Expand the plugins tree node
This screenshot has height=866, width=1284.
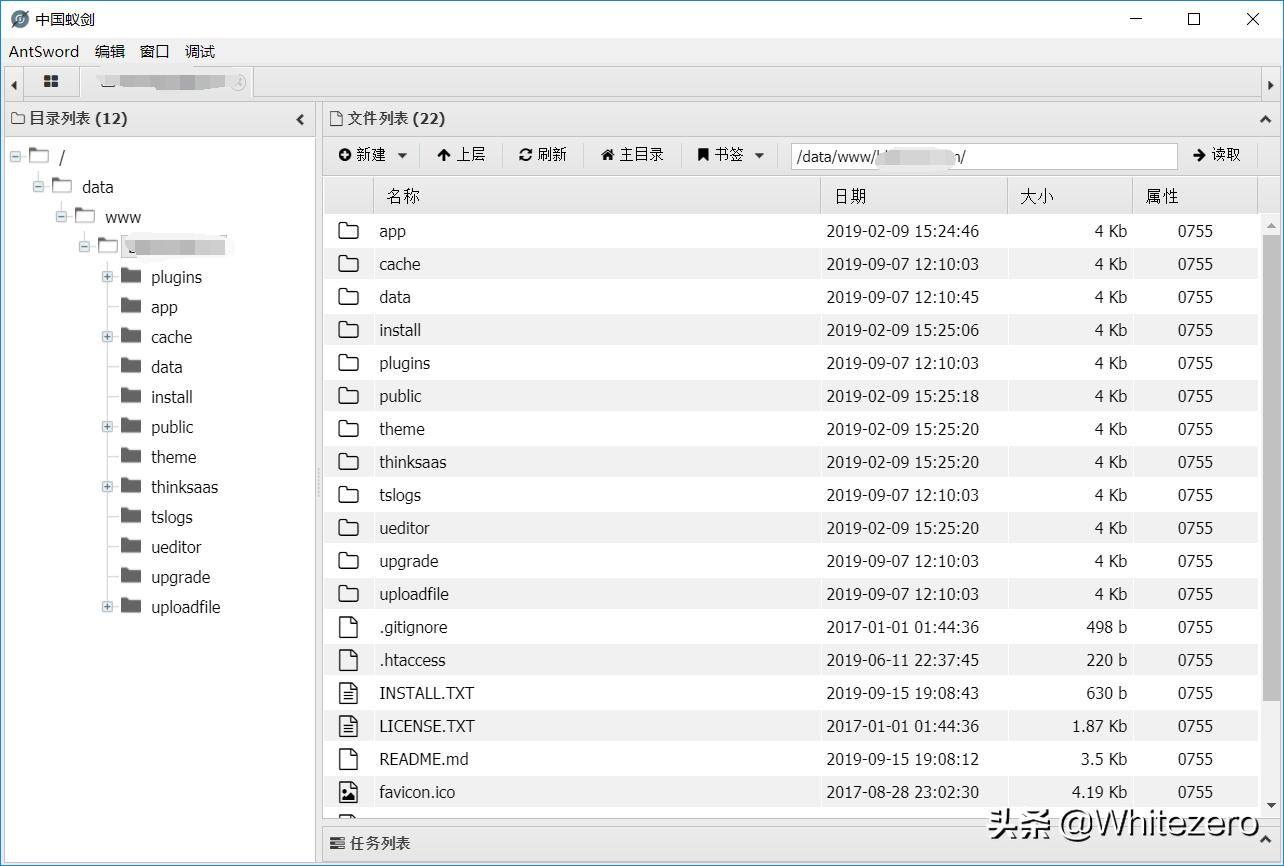[107, 277]
